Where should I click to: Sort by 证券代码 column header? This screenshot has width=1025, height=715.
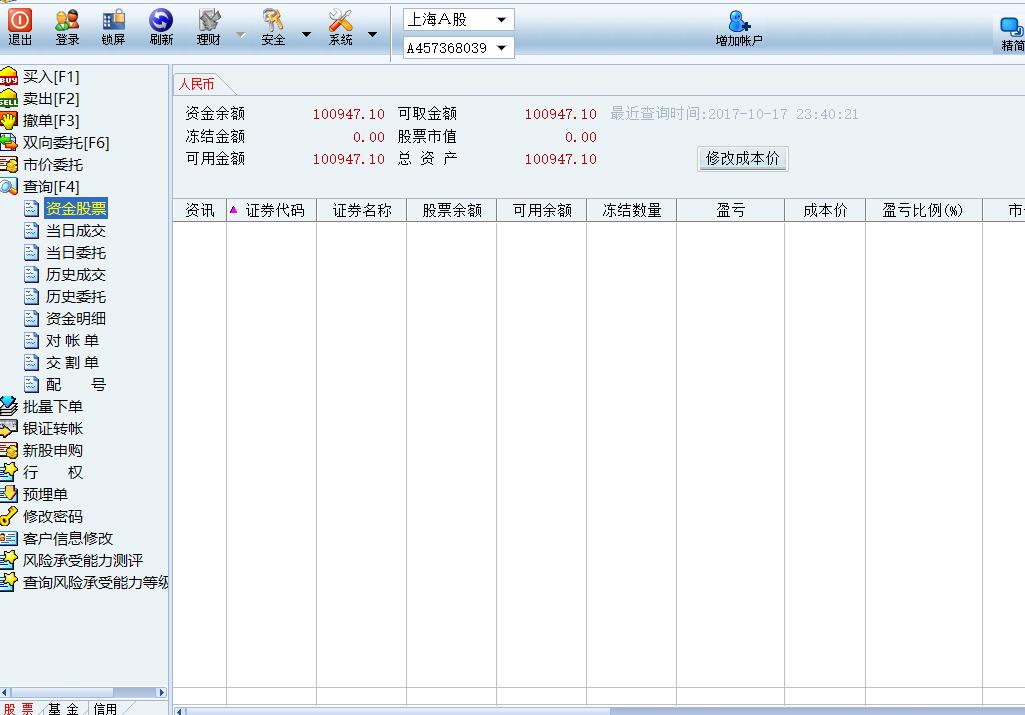tap(271, 210)
